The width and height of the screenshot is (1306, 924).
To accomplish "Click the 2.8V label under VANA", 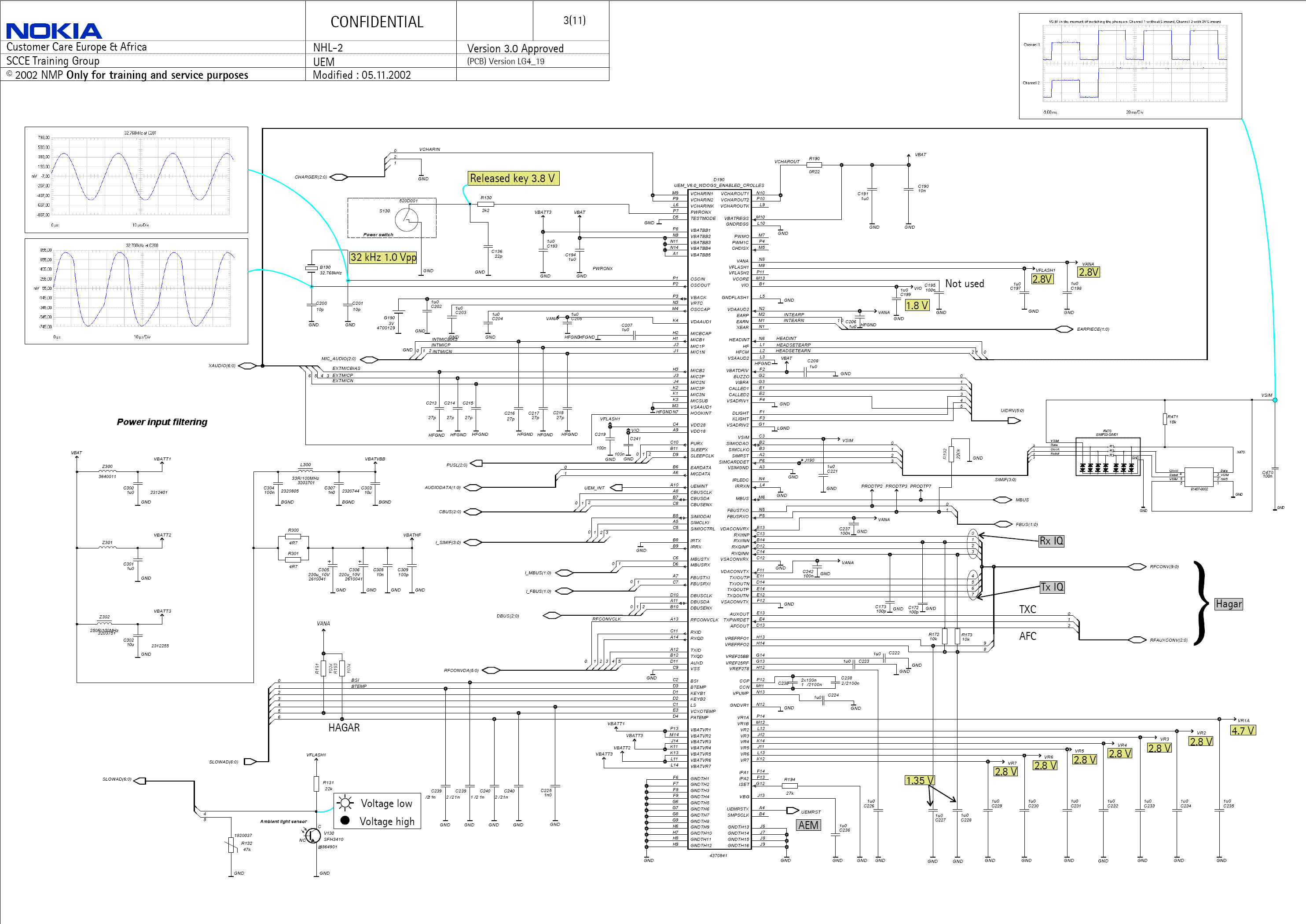I will (x=1089, y=272).
